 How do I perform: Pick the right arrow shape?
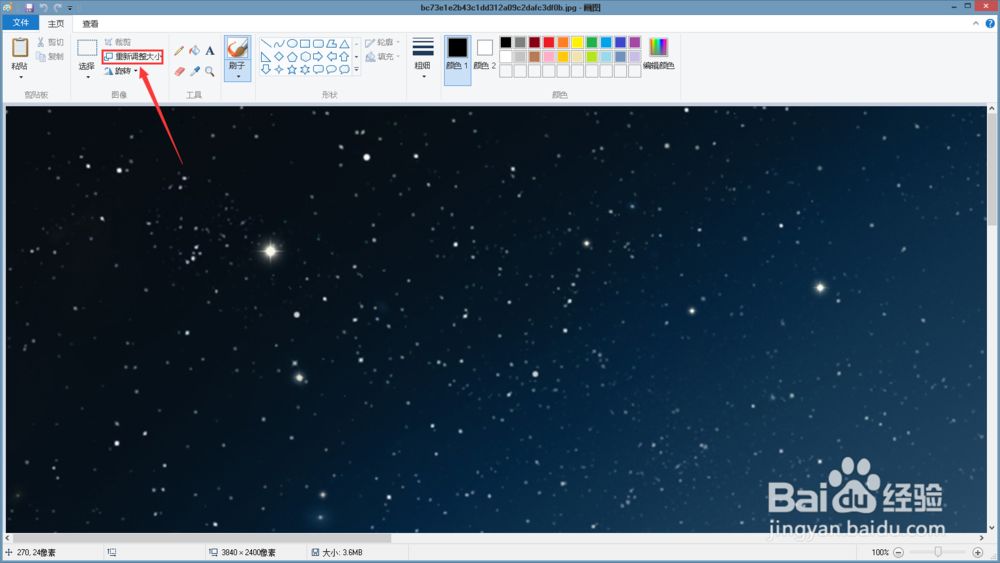[x=318, y=57]
